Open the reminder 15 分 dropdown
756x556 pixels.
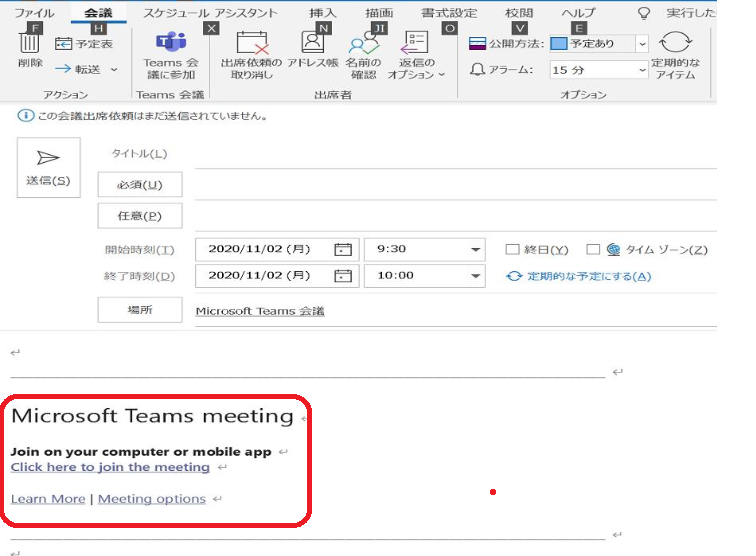pos(642,70)
